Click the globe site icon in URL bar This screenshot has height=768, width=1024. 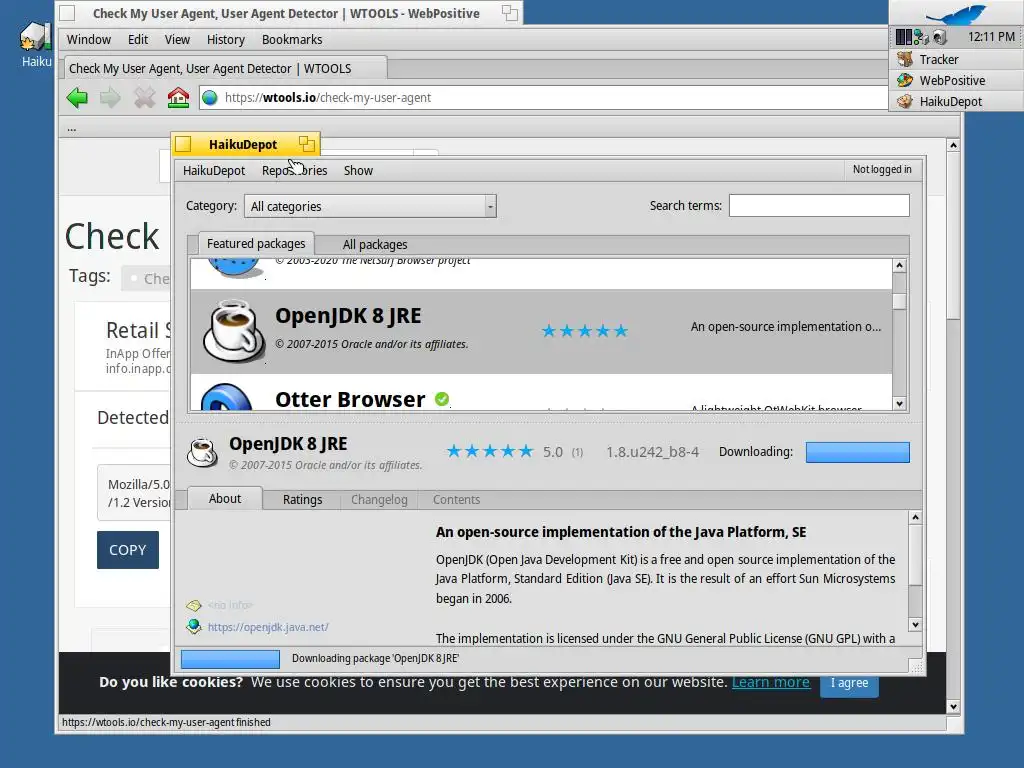pyautogui.click(x=210, y=98)
